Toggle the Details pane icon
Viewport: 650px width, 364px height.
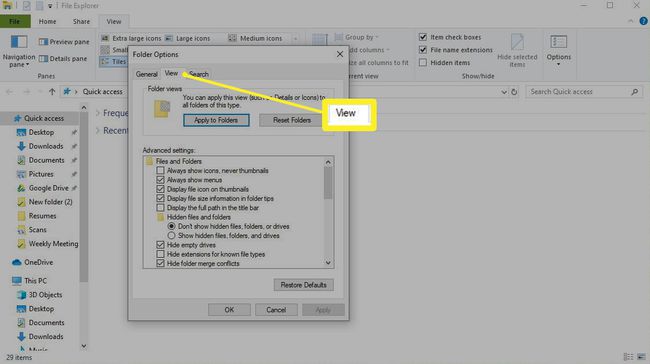pos(43,59)
